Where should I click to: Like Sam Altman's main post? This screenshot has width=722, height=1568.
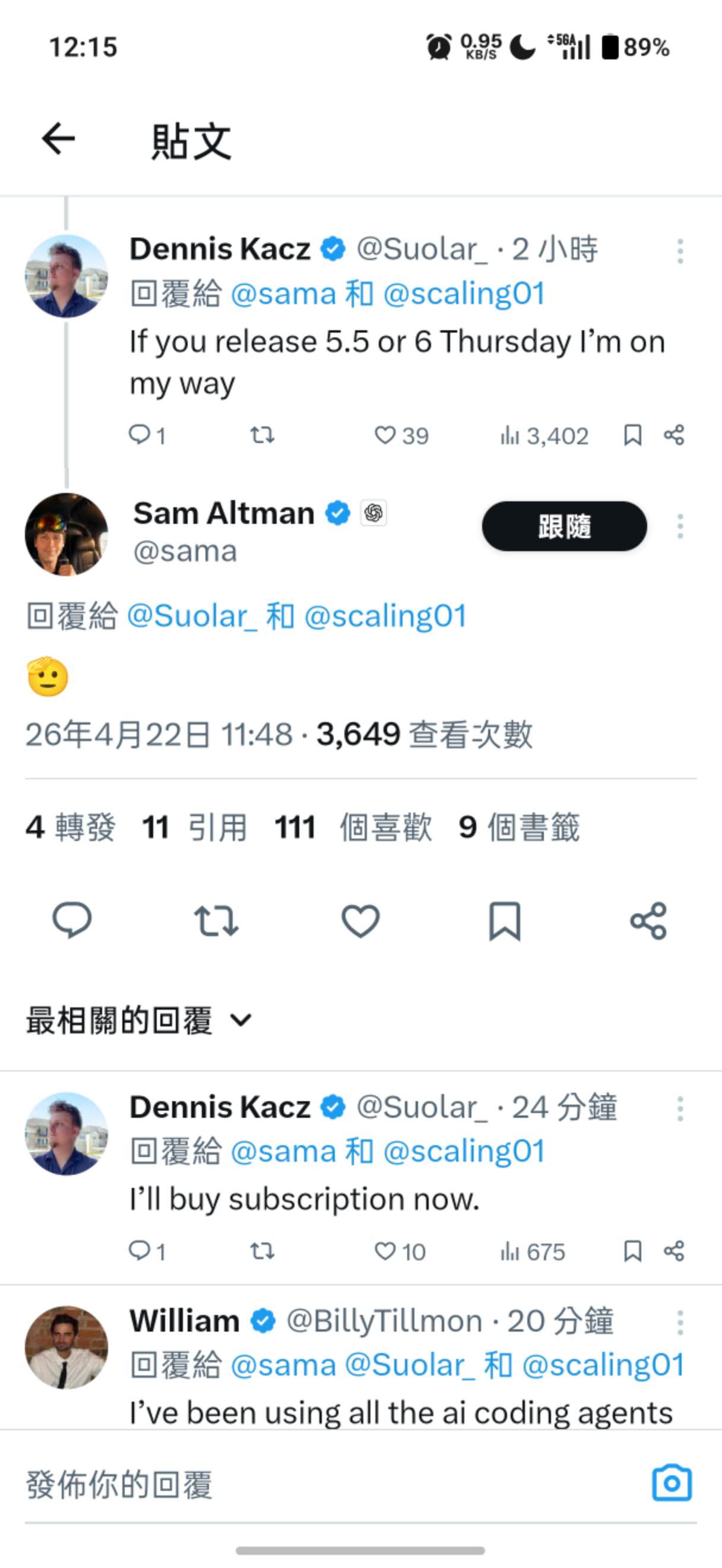point(360,921)
